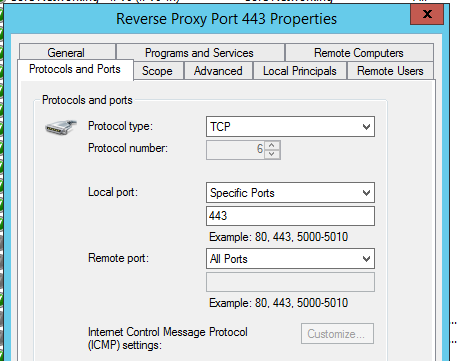Screen dimensions: 463x361
Task: Open the Local Principals tab
Action: click(300, 71)
